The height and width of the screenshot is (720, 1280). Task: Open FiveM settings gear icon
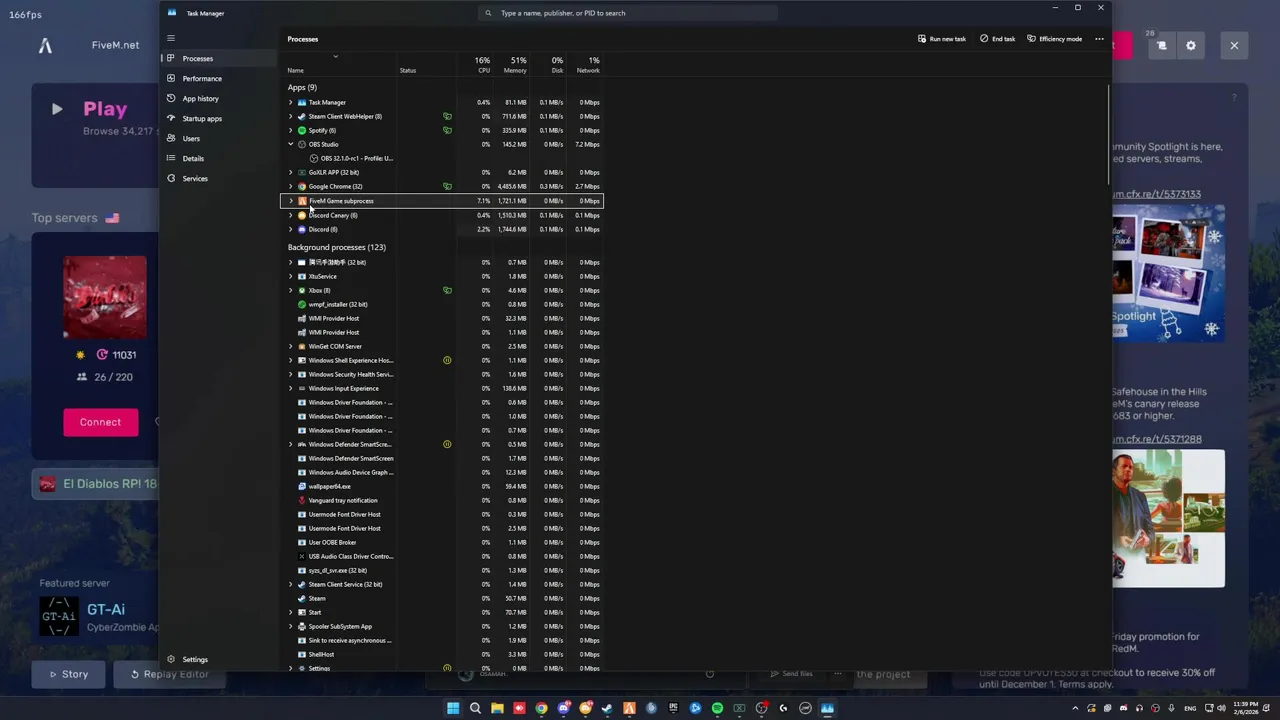point(1191,45)
